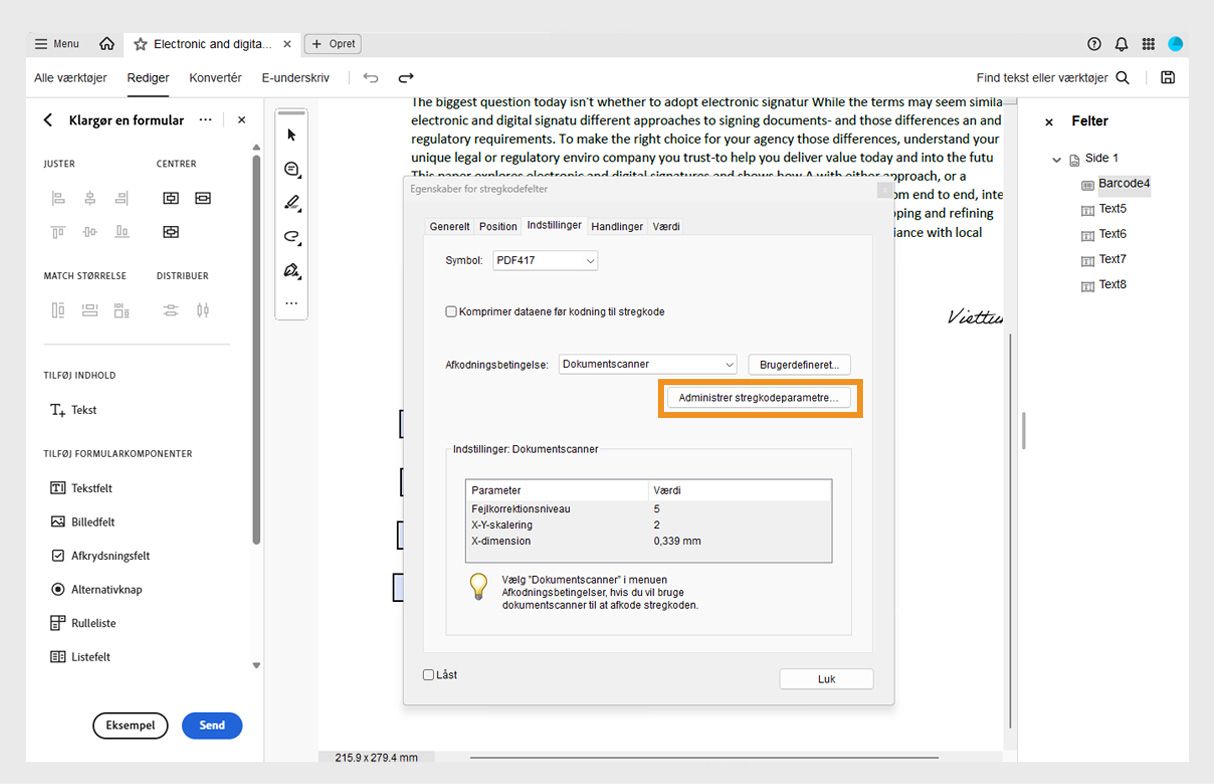Check the Låst option in the dialog

pos(428,674)
